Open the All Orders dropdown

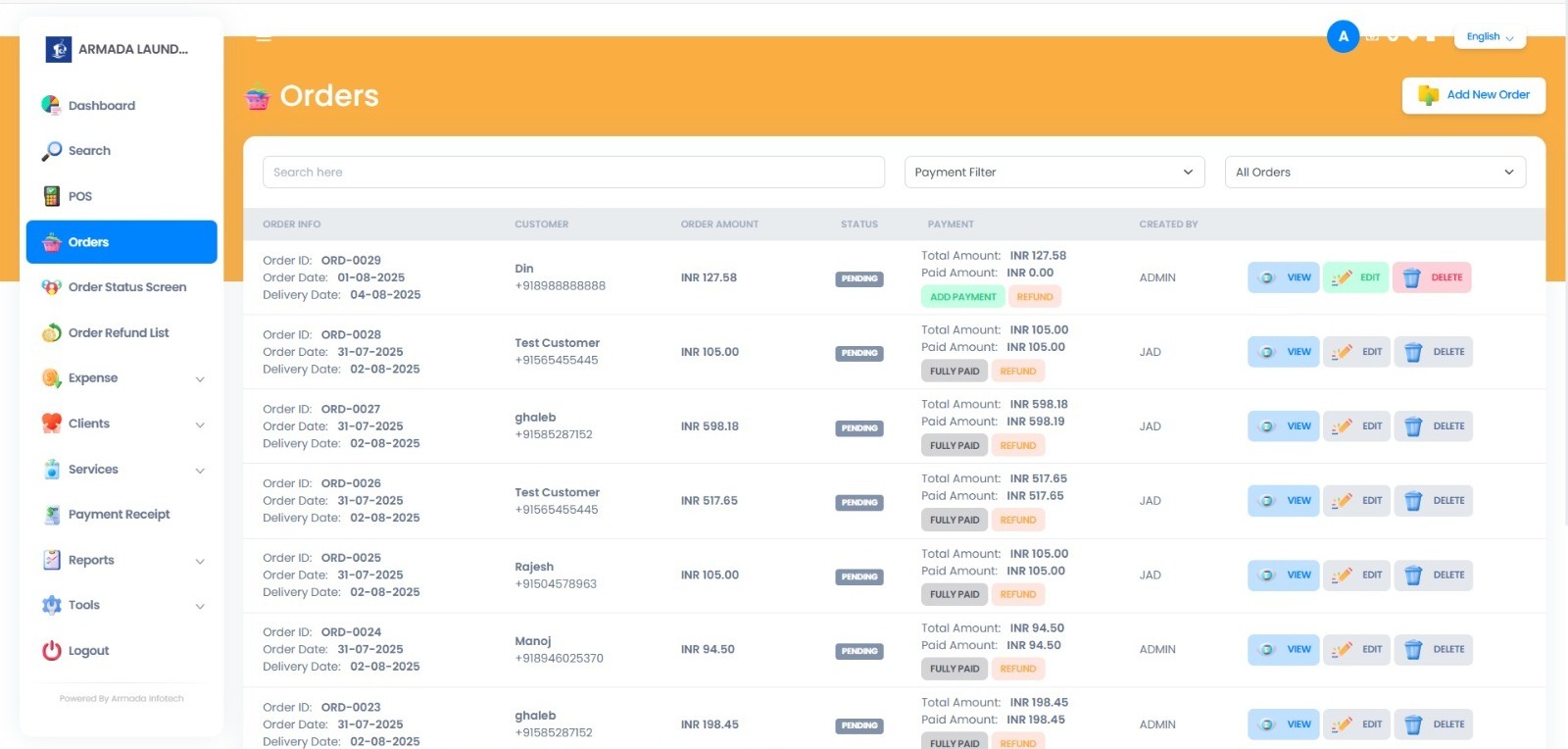click(x=1374, y=173)
